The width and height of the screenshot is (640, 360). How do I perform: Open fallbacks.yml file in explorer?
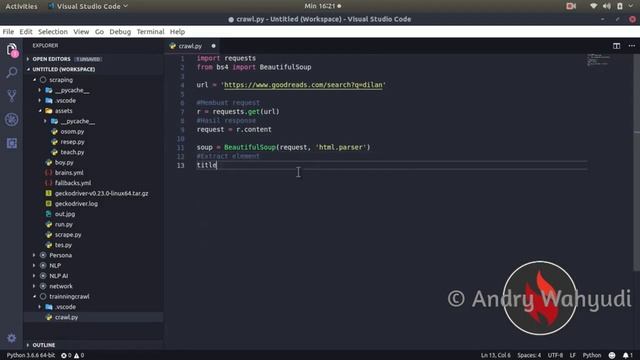point(73,183)
